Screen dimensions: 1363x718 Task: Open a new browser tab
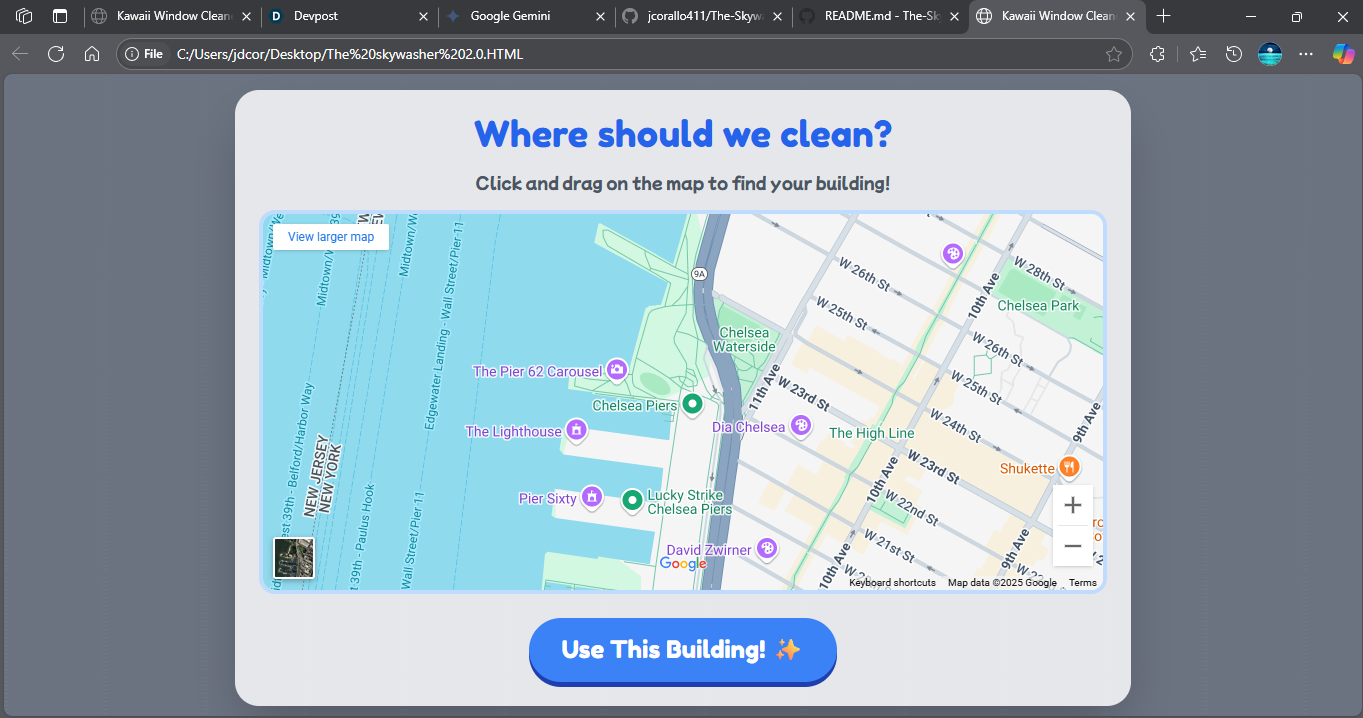[1163, 16]
